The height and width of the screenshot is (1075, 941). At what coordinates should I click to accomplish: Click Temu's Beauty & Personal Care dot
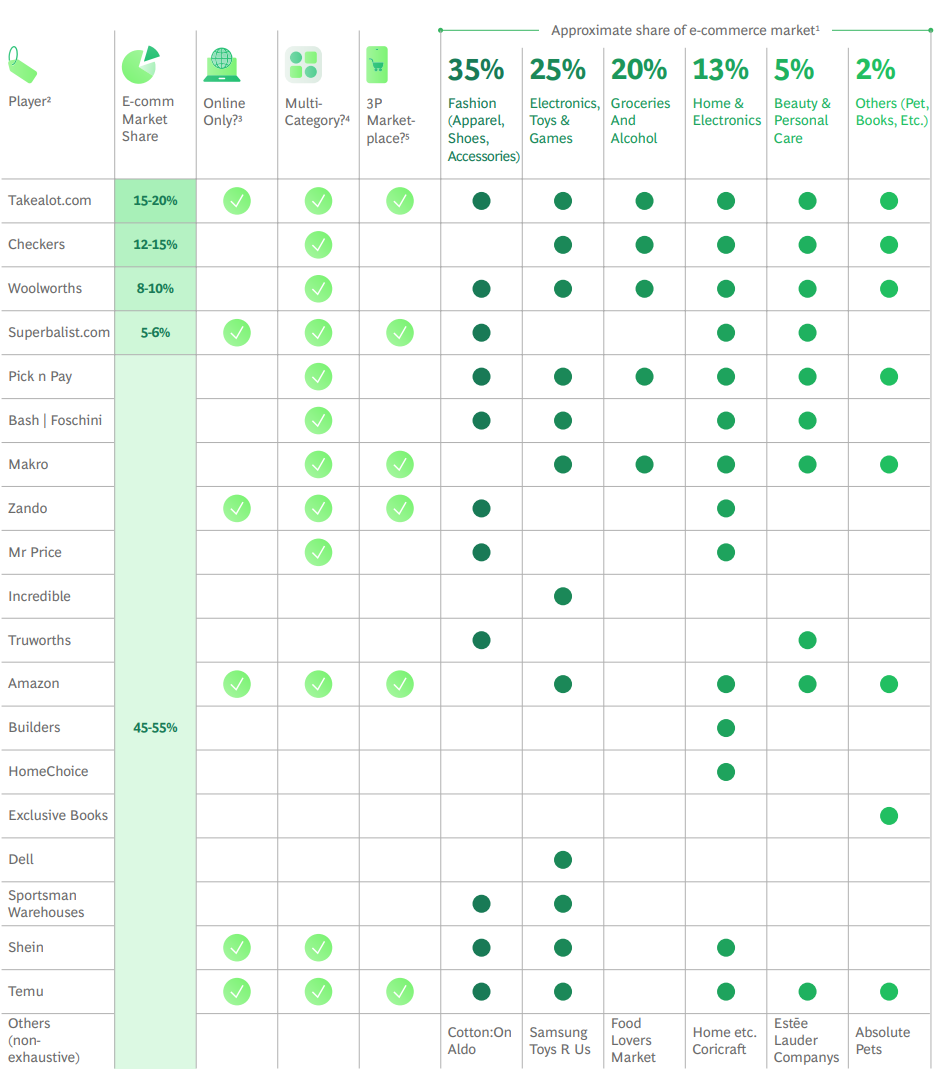(807, 992)
